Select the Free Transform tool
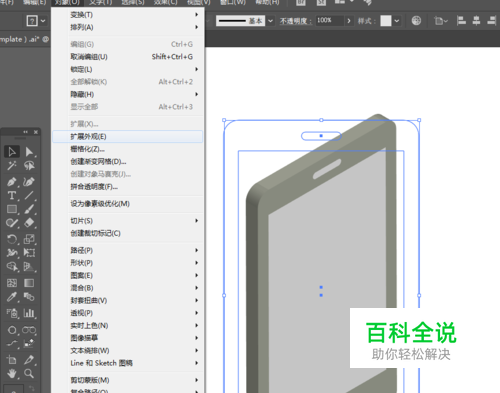The height and width of the screenshot is (393, 500). click(29, 253)
